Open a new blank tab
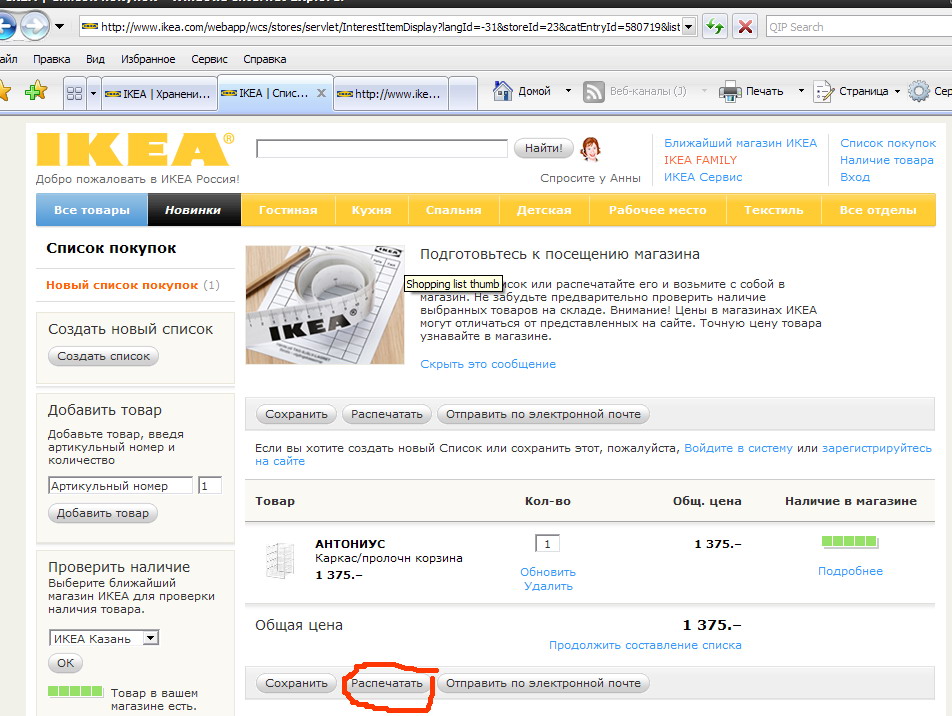Image resolution: width=952 pixels, height=716 pixels. (x=463, y=94)
